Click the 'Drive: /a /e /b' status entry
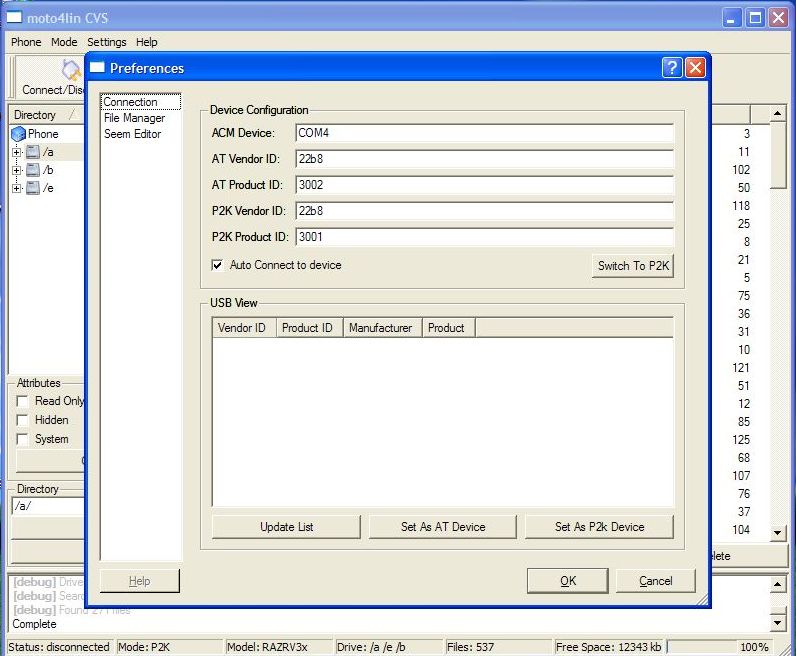This screenshot has width=796, height=656. pyautogui.click(x=371, y=647)
